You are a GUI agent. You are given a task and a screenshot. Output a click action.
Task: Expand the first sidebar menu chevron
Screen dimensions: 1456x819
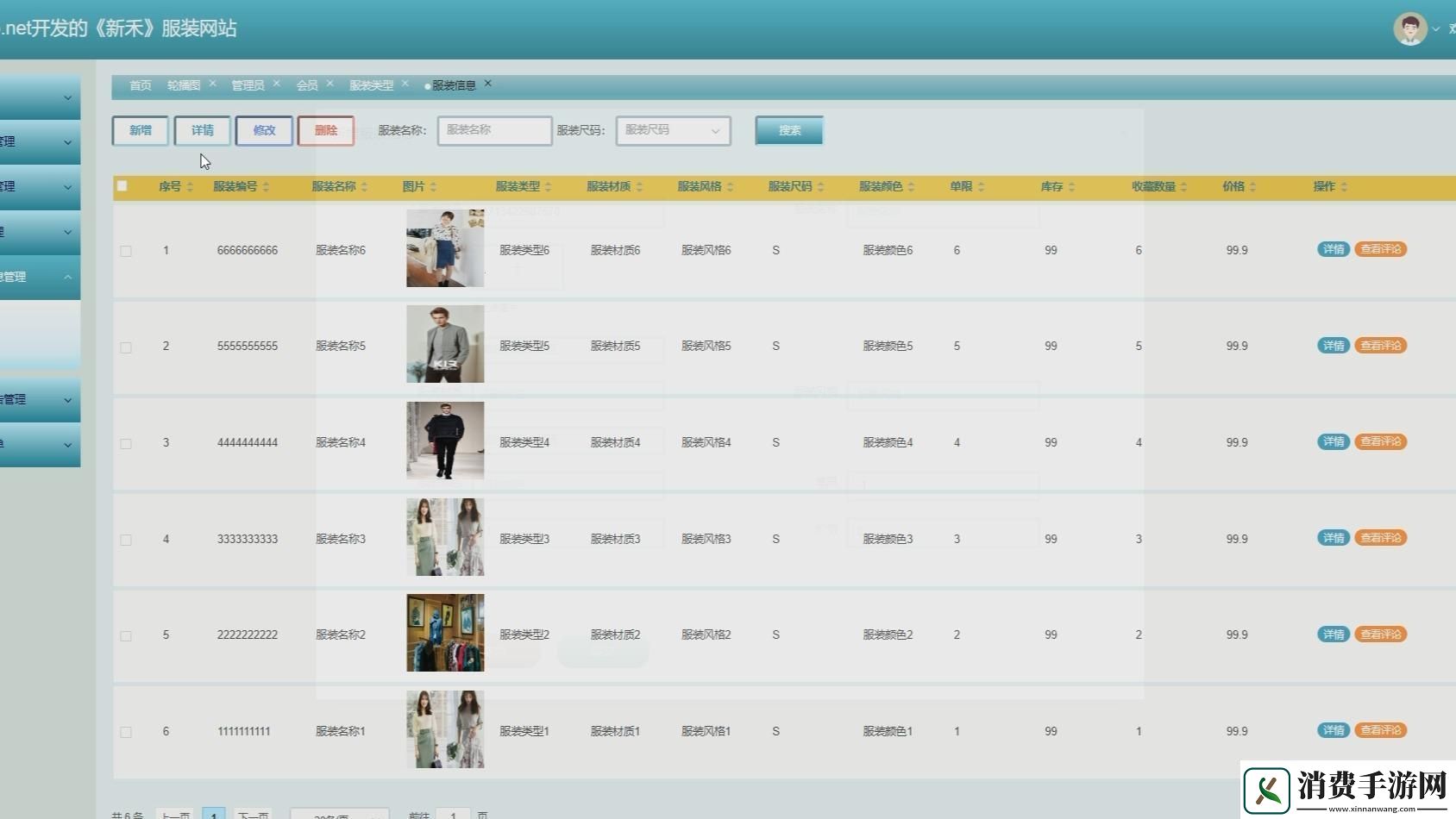point(67,98)
